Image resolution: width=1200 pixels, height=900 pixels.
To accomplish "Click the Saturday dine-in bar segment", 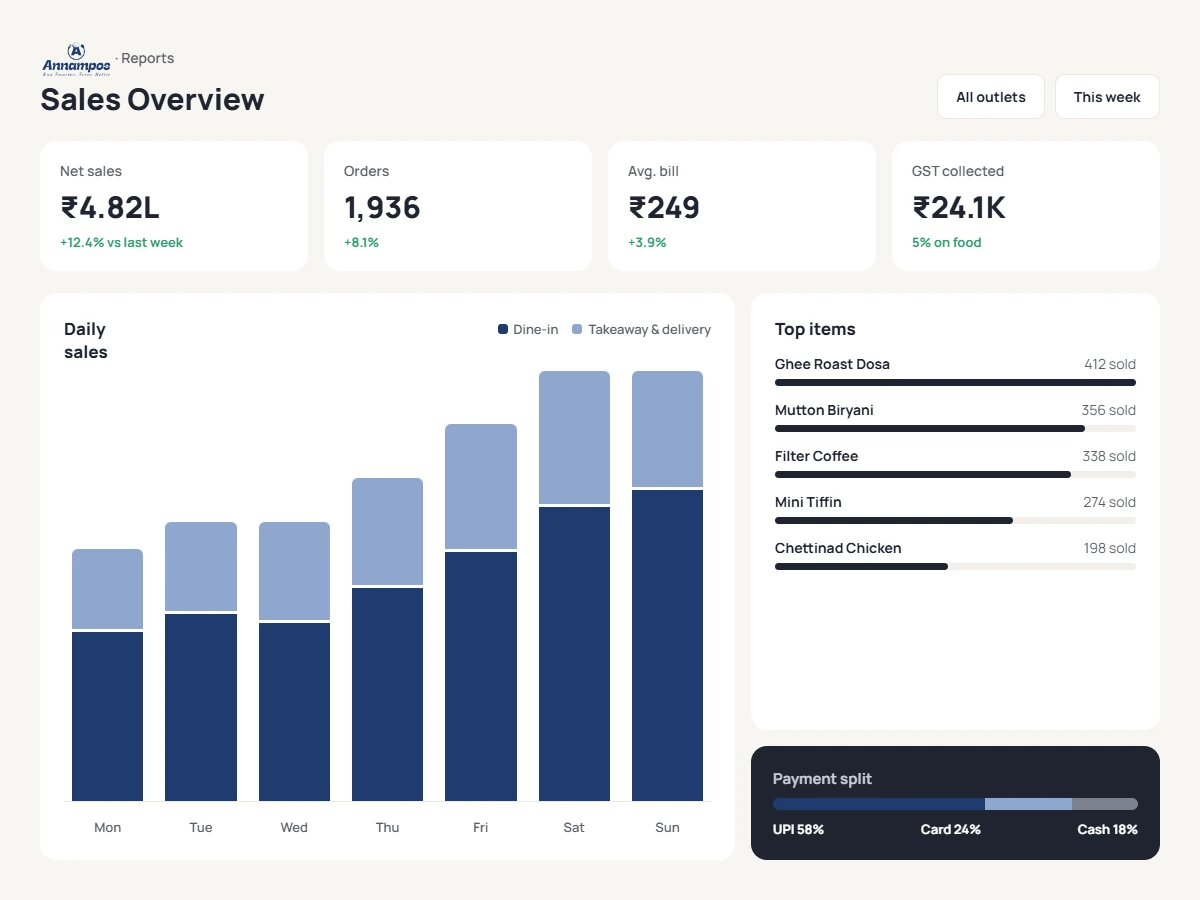I will (x=574, y=654).
